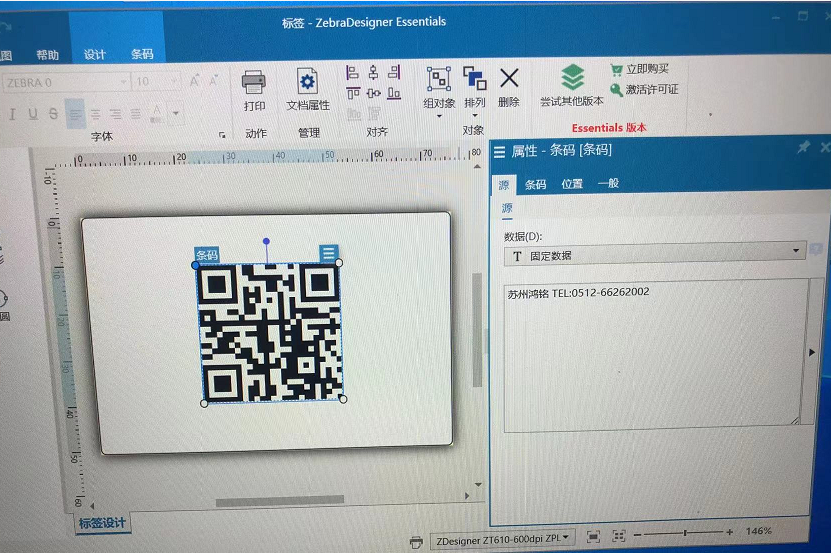Click the 条码 tag on the QR code
Image resolution: width=831 pixels, height=553 pixels.
[207, 254]
